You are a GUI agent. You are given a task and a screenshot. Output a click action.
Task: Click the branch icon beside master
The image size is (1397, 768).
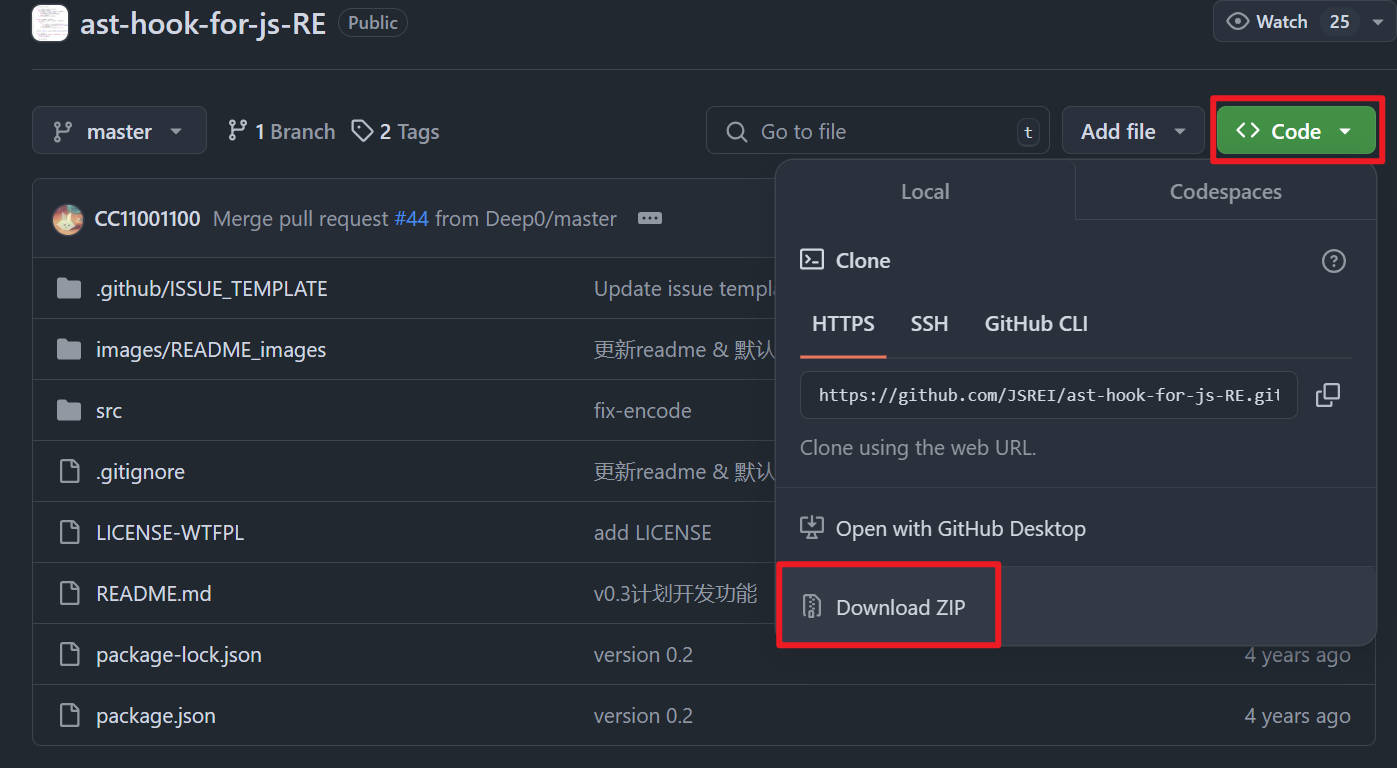tap(63, 131)
